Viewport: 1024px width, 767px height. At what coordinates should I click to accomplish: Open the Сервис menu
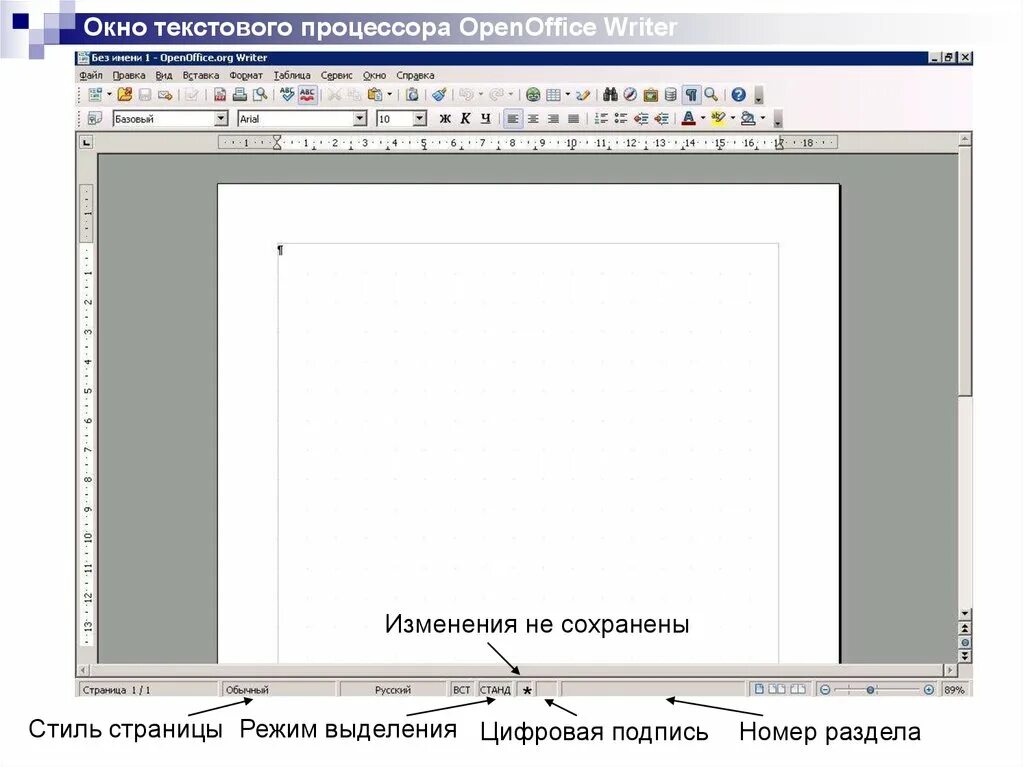tap(336, 75)
